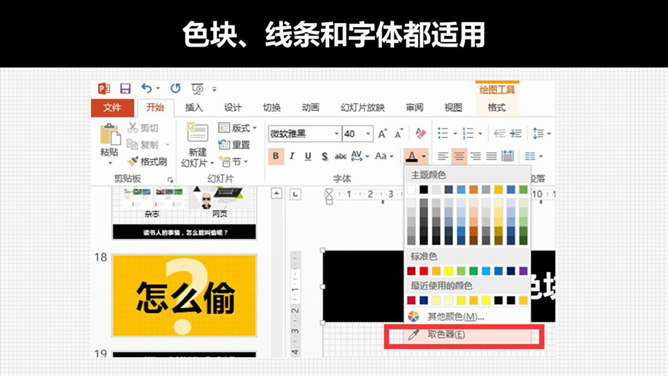Click the New Slide (新建幻灯片) icon
668x376 pixels.
click(x=197, y=132)
